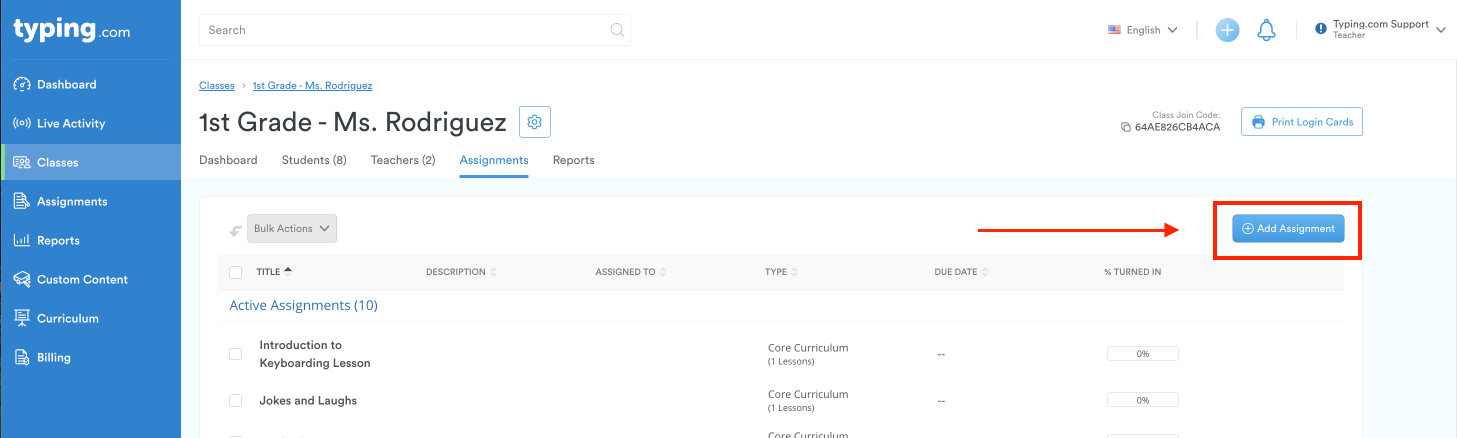Toggle the select-all assignments checkbox
Screen dimensions: 1457x438
point(236,272)
